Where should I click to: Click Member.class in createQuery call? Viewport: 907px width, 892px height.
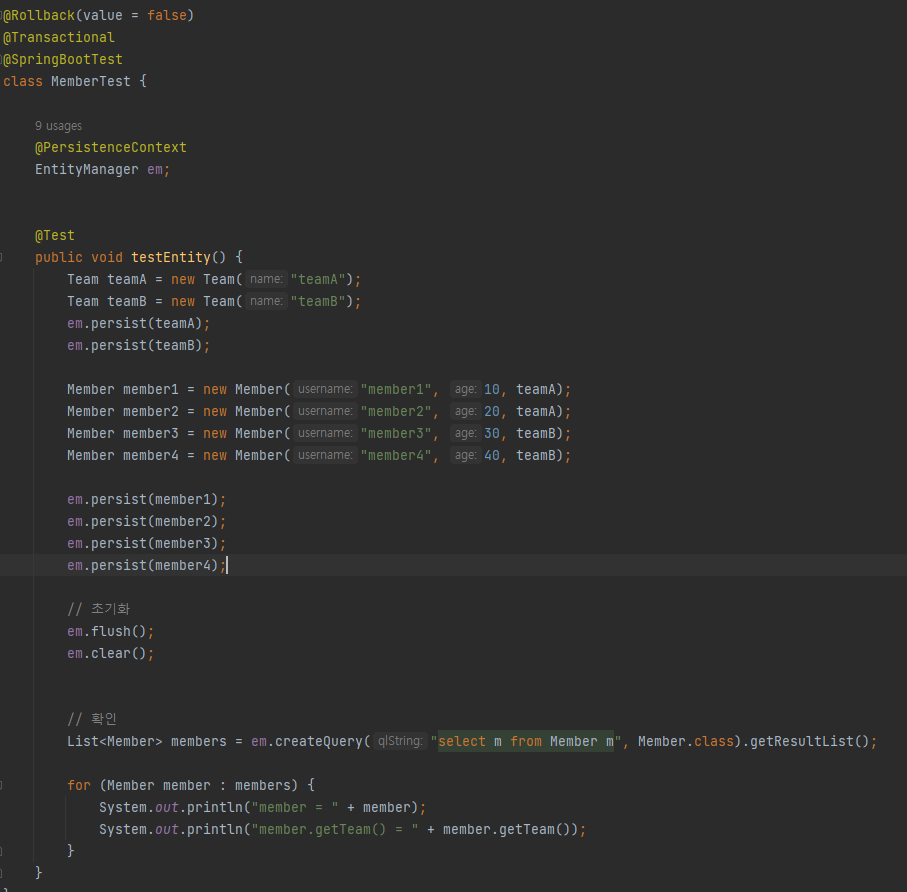(x=685, y=741)
